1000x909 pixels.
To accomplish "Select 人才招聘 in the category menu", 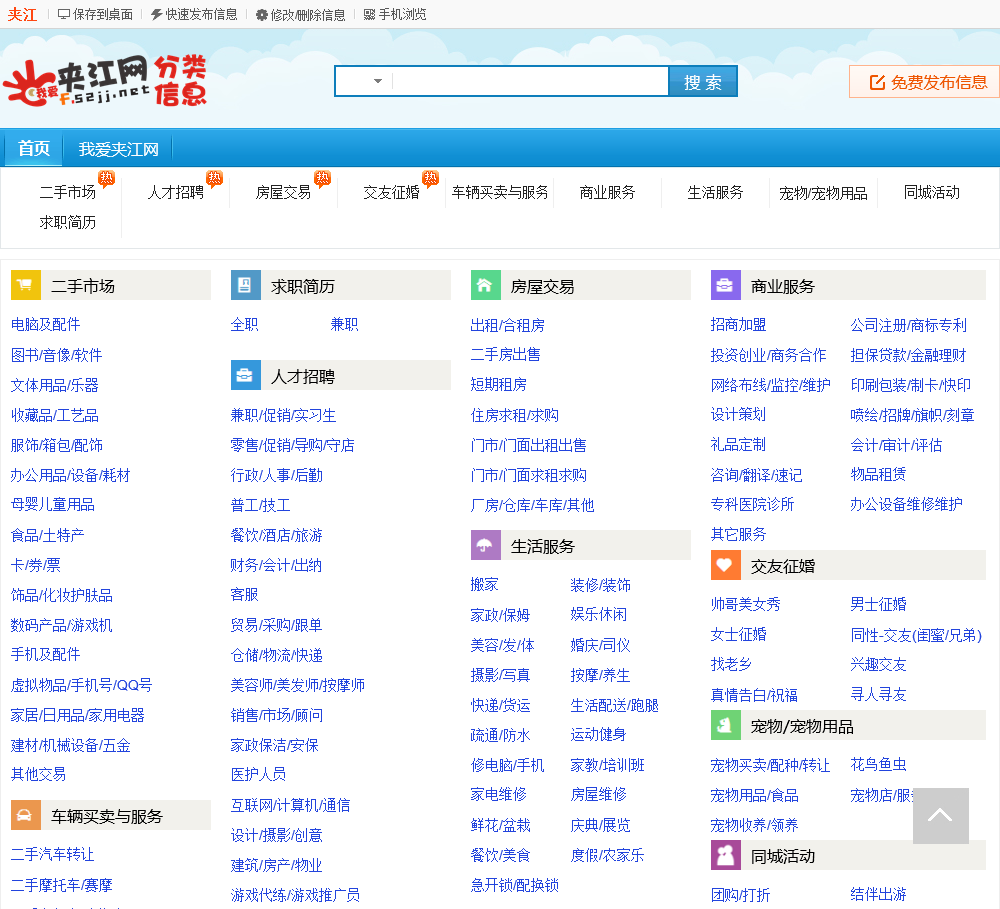I will click(x=176, y=193).
